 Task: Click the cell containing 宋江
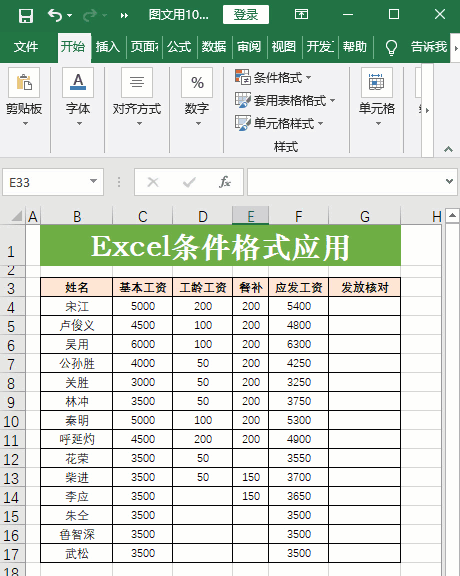76,306
